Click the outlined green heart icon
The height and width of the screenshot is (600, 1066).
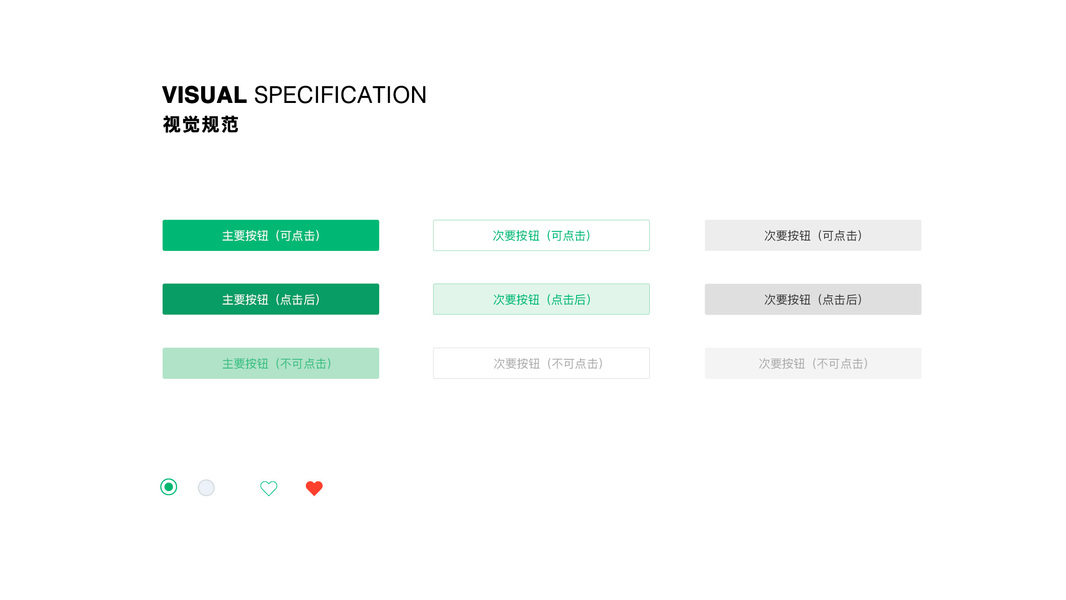point(268,488)
